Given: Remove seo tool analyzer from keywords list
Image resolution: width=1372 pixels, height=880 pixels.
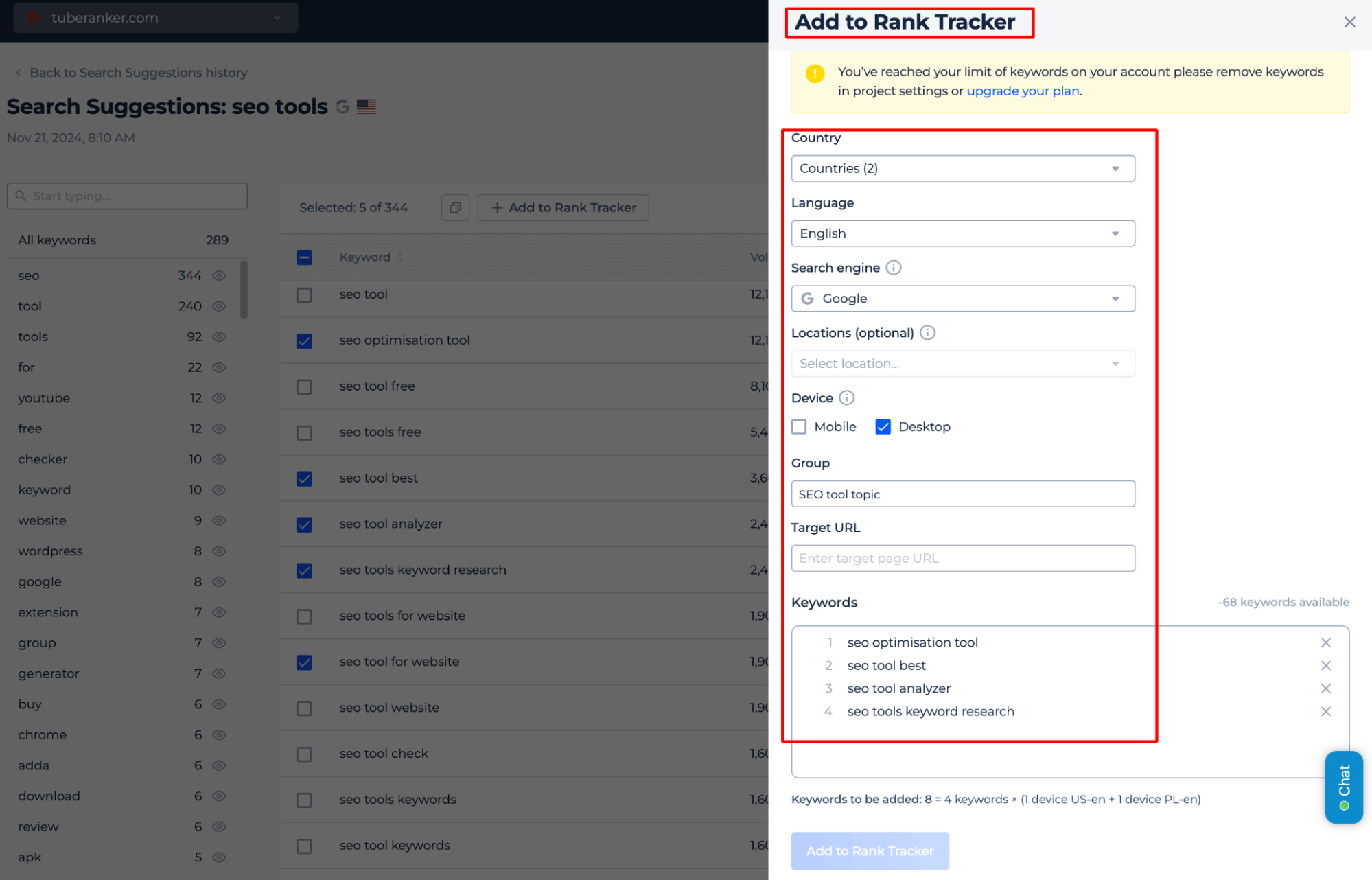Looking at the screenshot, I should [x=1327, y=688].
